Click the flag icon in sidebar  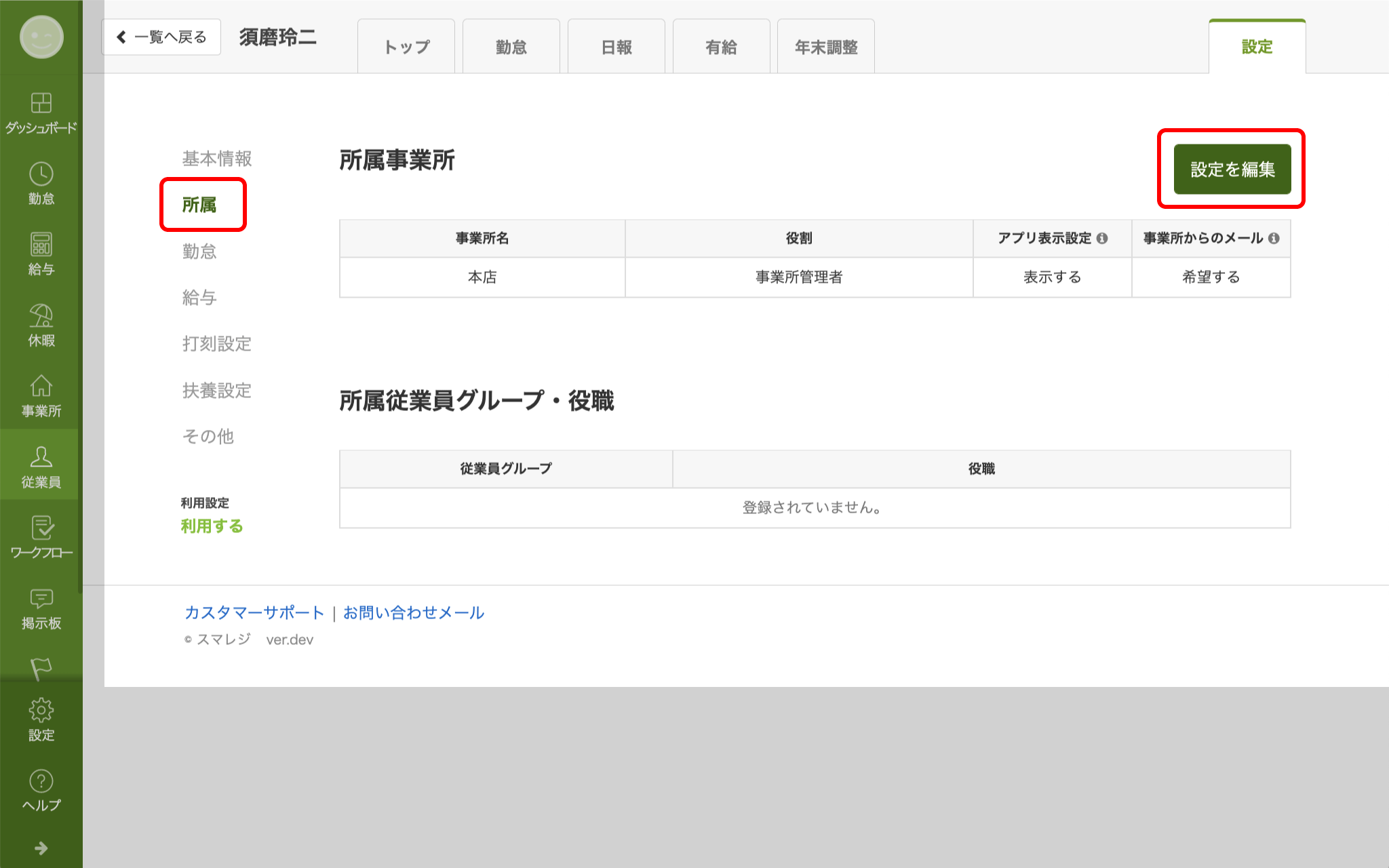[x=41, y=669]
